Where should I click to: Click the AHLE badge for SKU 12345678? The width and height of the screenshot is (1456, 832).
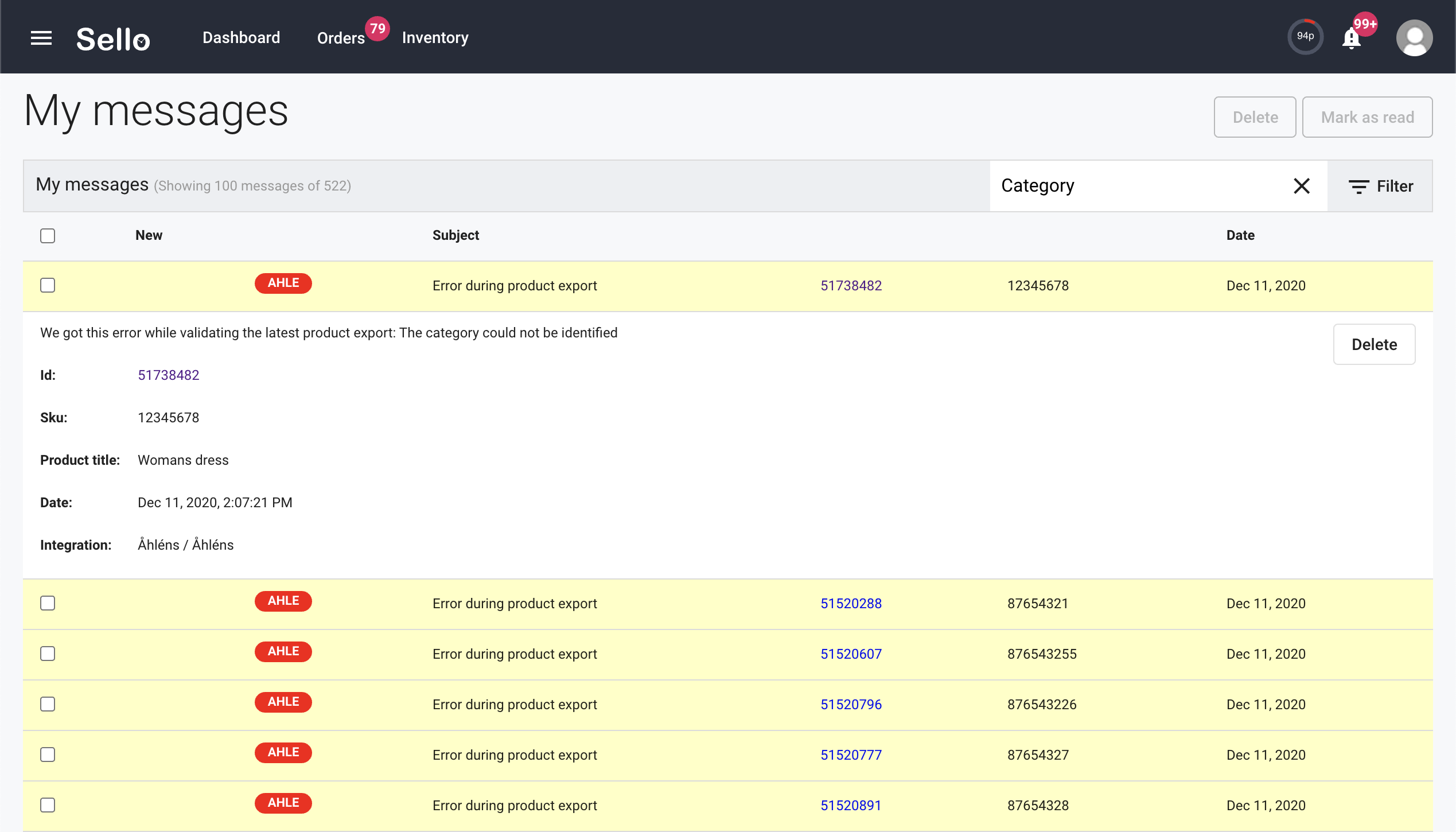point(283,283)
